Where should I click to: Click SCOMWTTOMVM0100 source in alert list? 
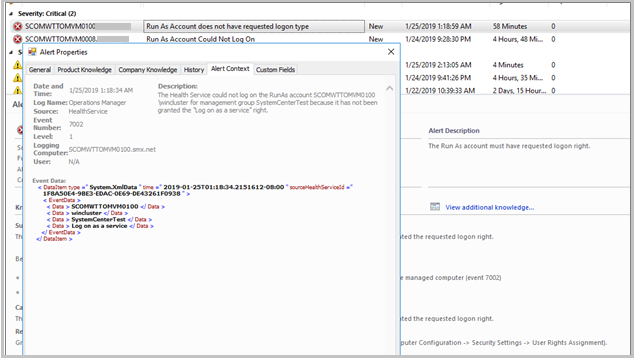coord(60,26)
